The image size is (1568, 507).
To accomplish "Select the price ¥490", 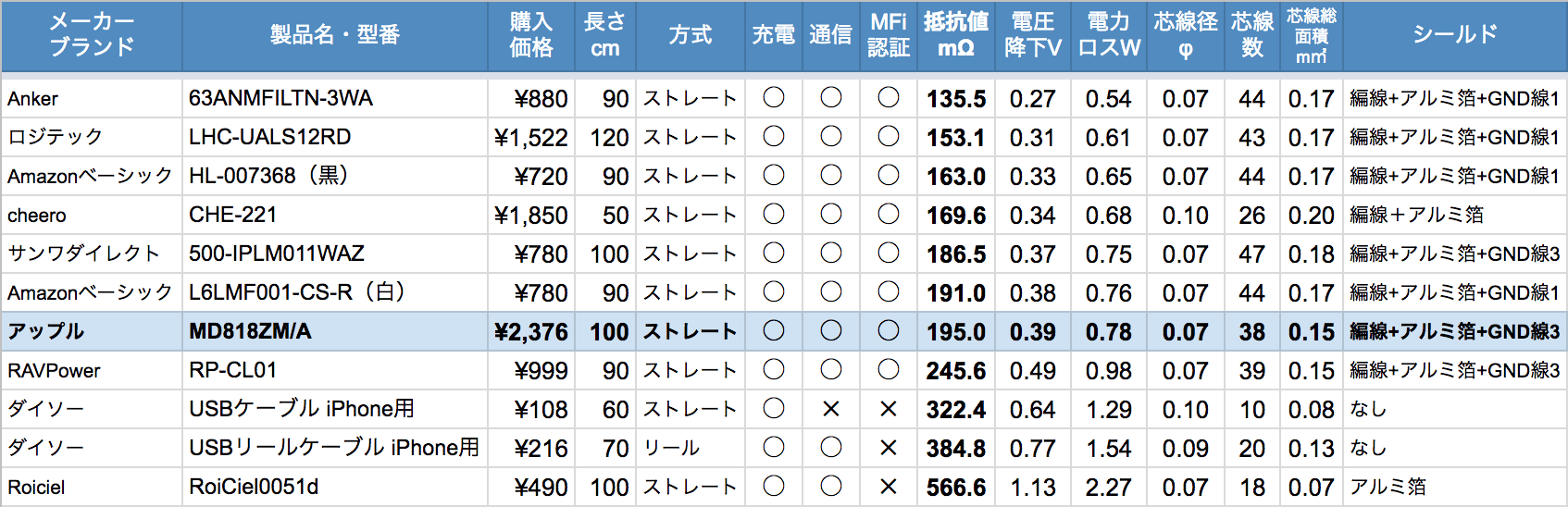I will 541,488.
